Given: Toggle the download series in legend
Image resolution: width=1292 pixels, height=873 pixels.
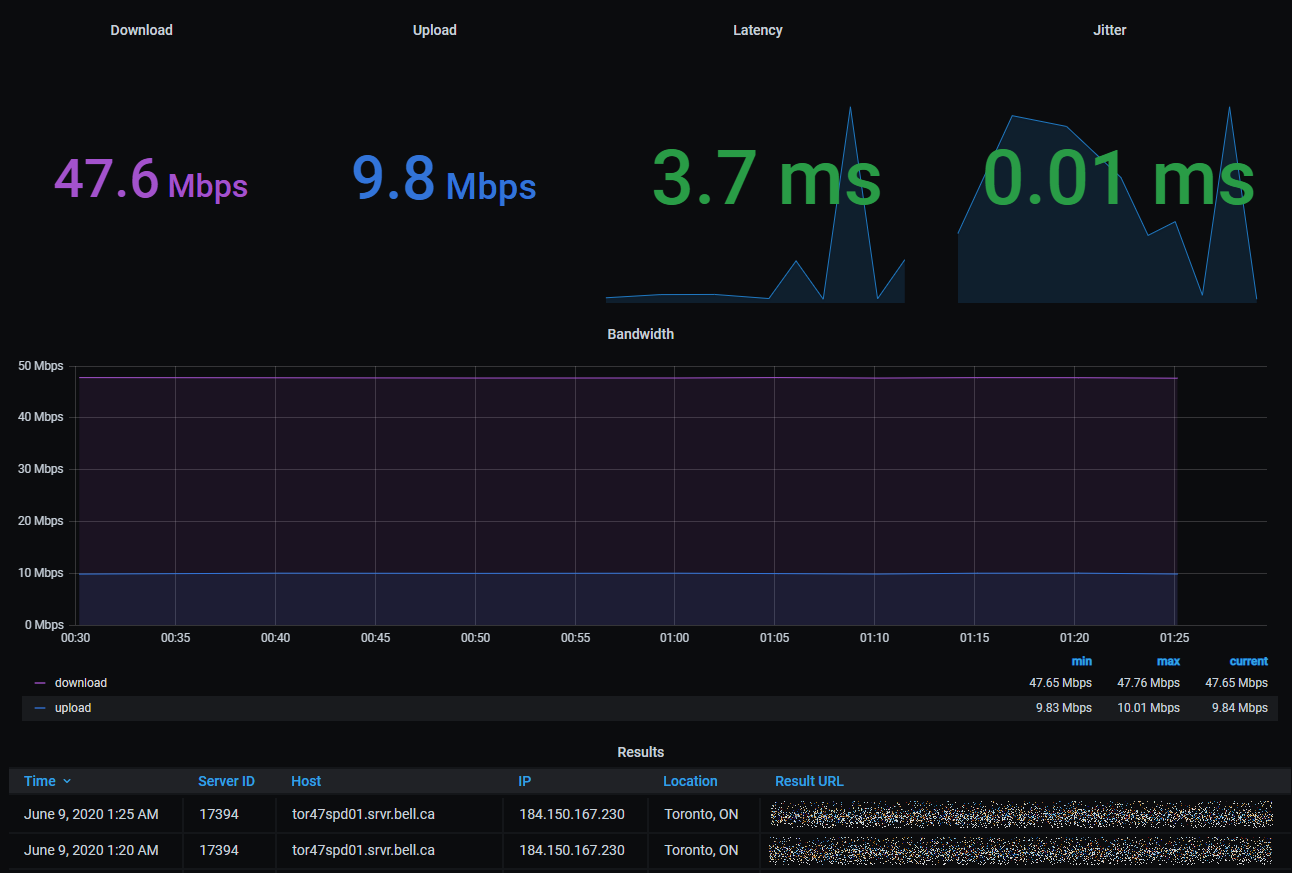Looking at the screenshot, I should pos(80,683).
